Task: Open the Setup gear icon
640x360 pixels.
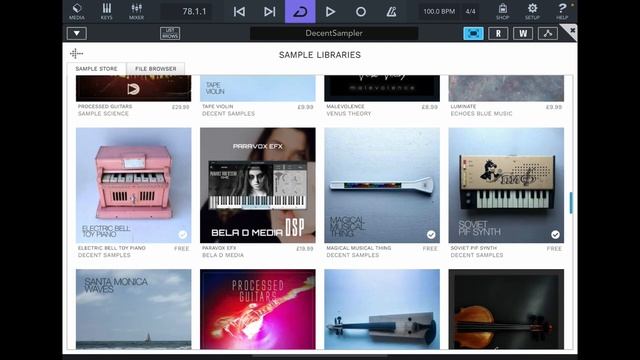Action: [x=532, y=11]
